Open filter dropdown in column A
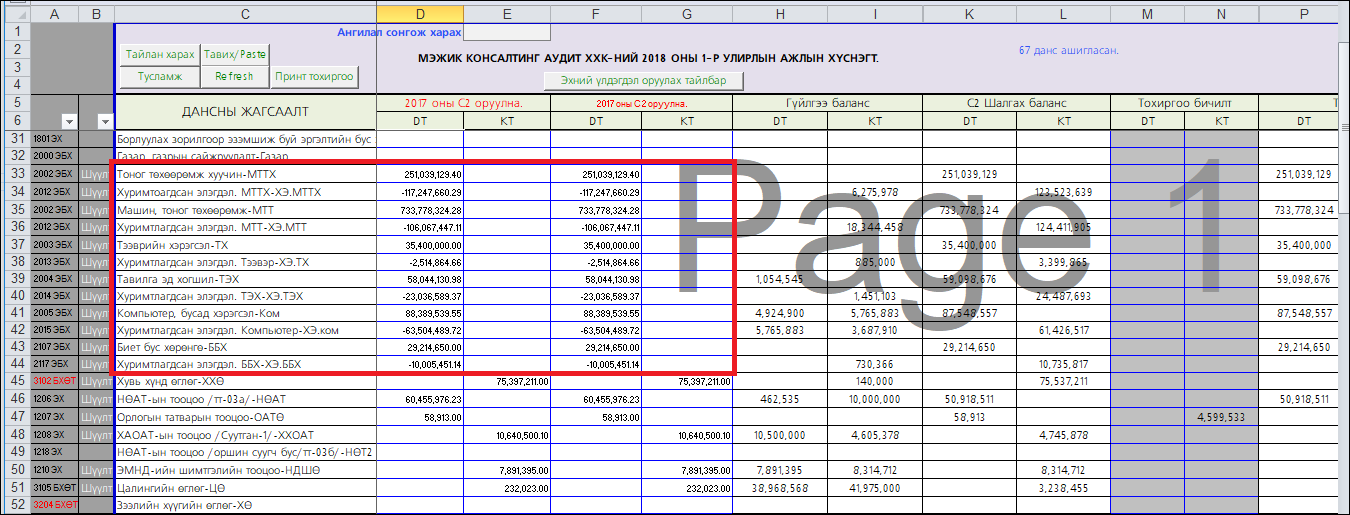This screenshot has width=1350, height=515. click(66, 121)
